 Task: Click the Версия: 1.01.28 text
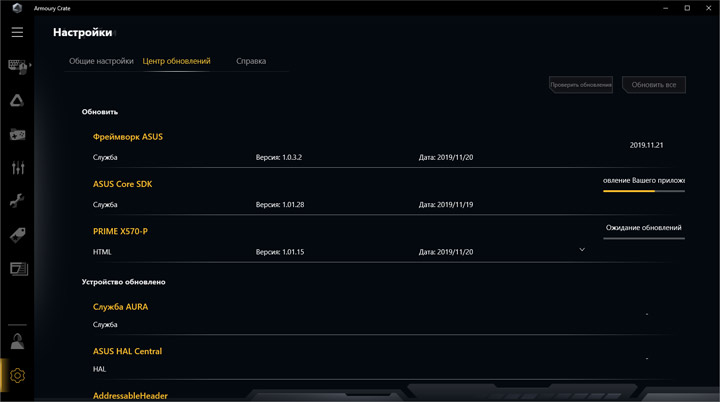[280, 204]
